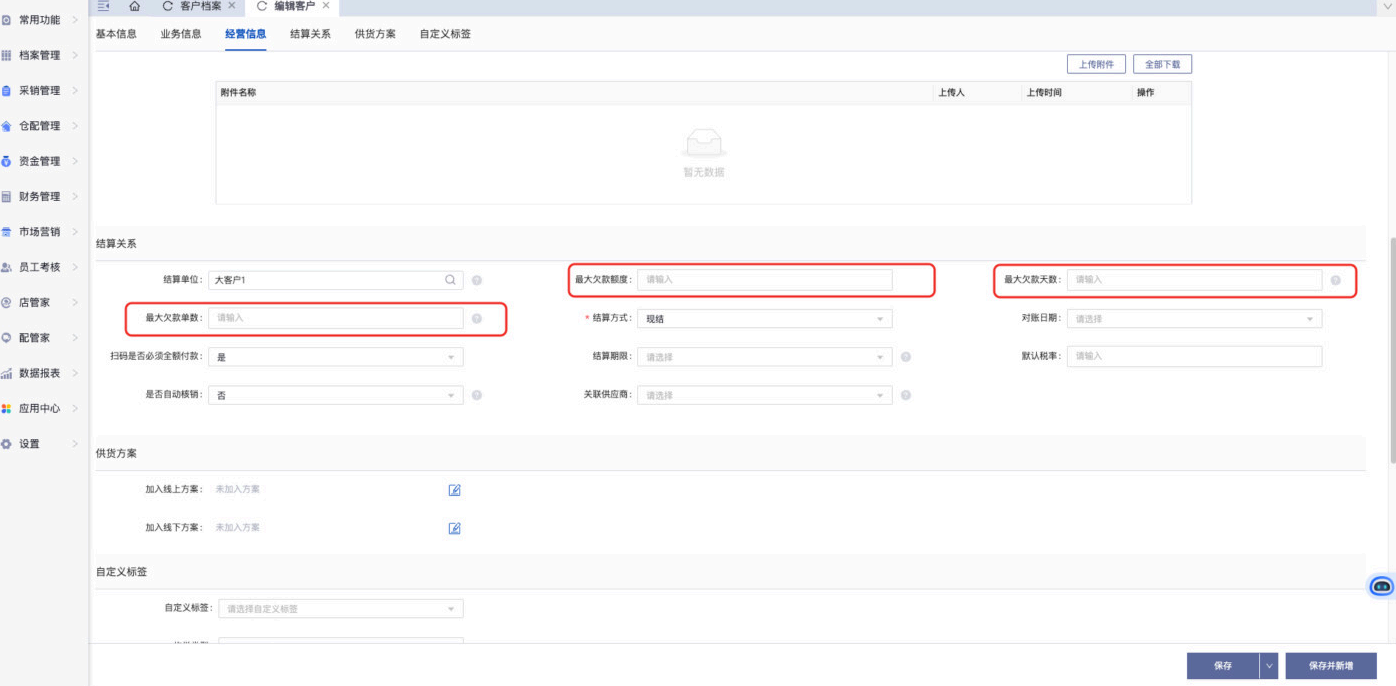Open the 结算方式 dropdown
The image size is (1396, 686).
coord(764,319)
